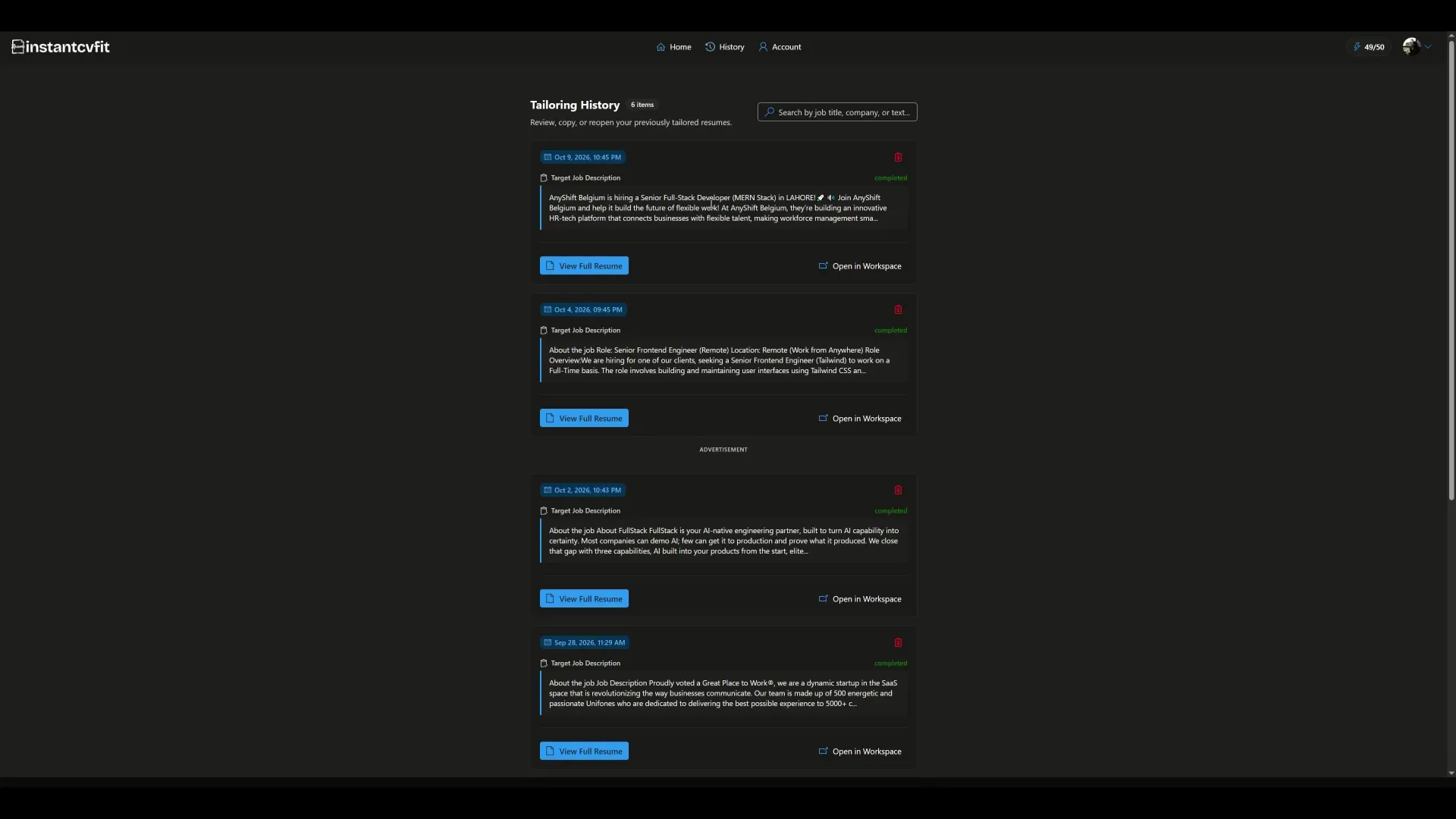This screenshot has height=819, width=1456.
Task: Delete the Oct 2, 2026 history entry
Action: (x=898, y=491)
